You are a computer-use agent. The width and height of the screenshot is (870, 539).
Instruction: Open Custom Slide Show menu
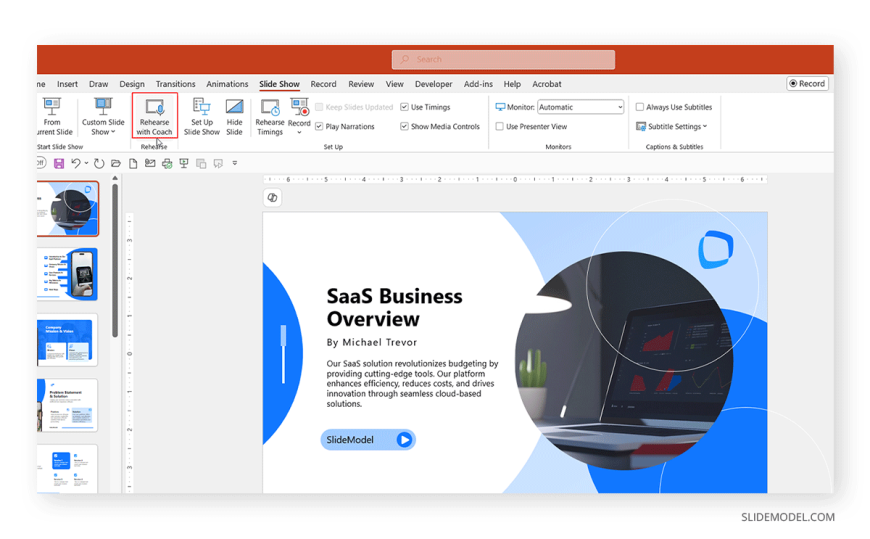(x=103, y=116)
